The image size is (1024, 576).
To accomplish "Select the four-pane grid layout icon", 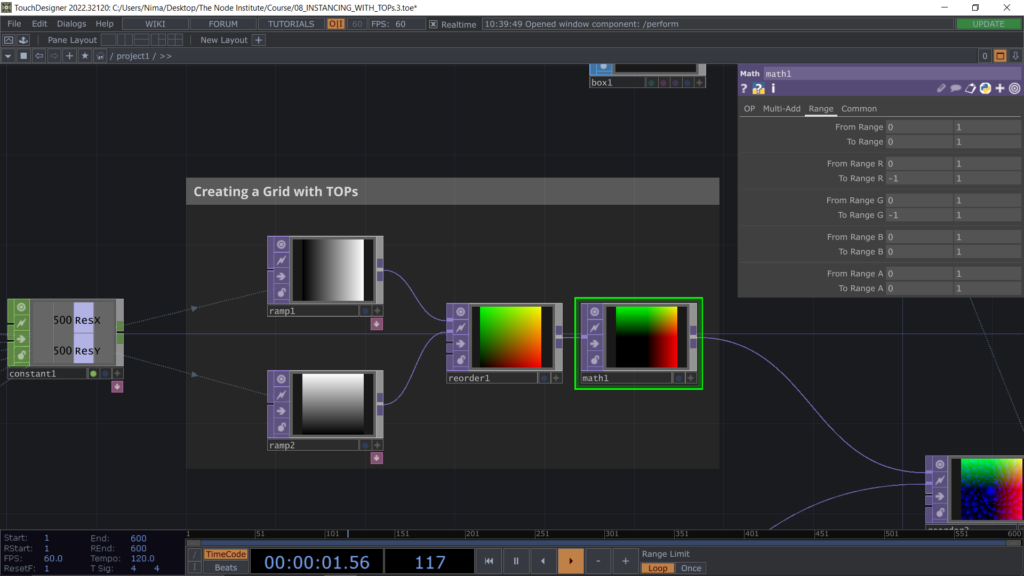I will click(174, 40).
